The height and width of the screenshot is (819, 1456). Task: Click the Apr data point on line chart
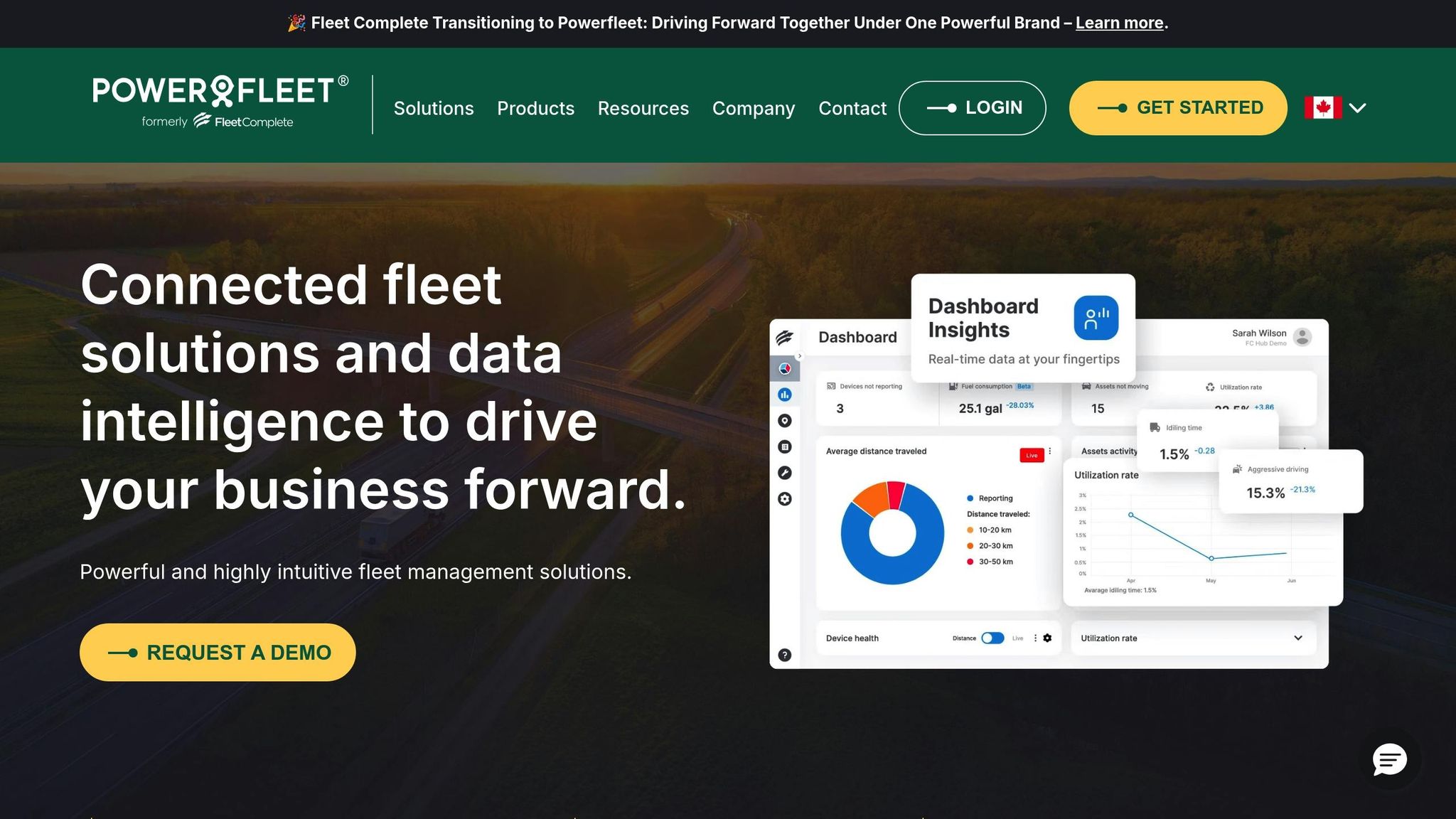pos(1130,515)
